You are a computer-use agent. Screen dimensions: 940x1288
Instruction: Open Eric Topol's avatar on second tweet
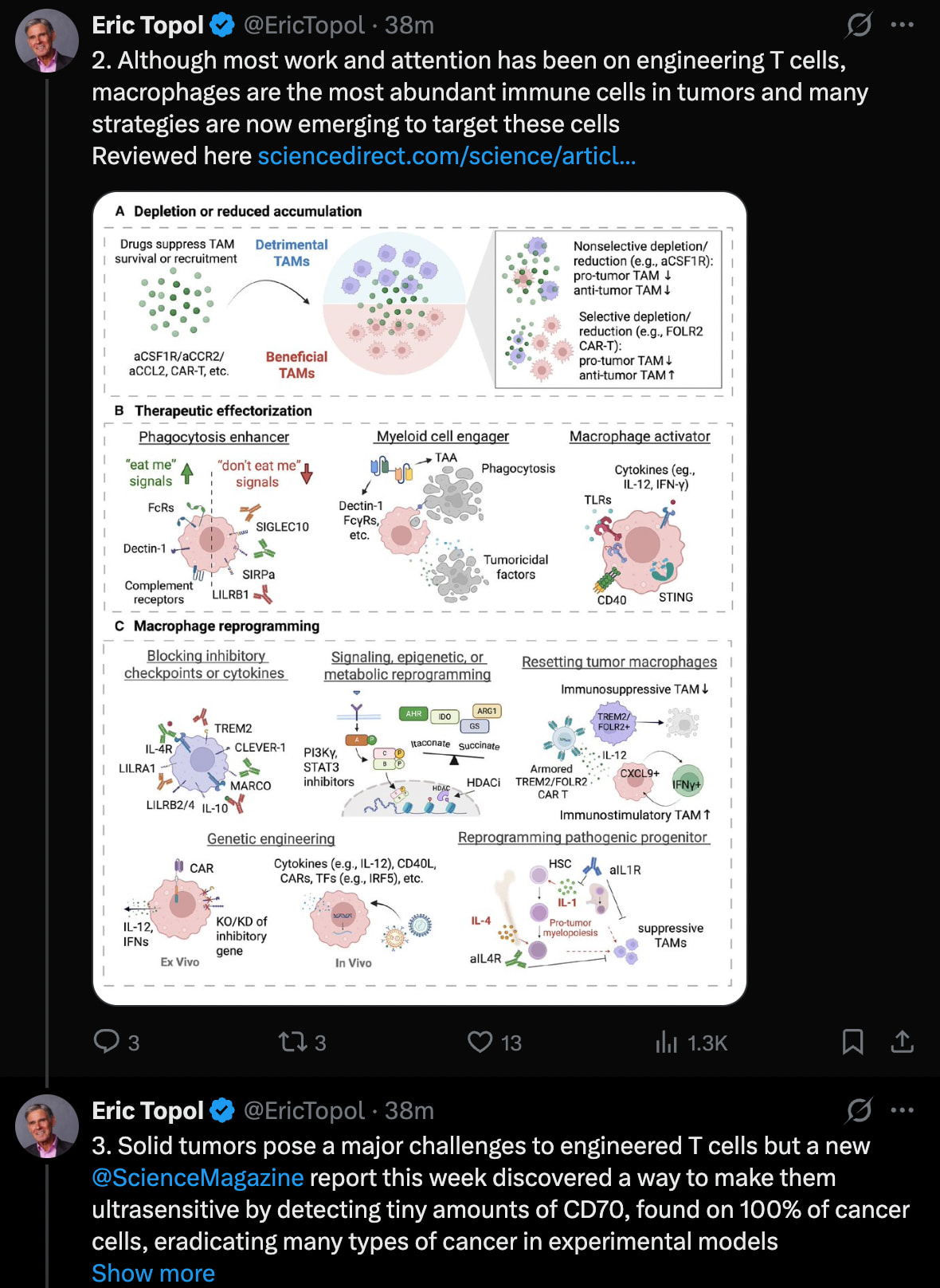tap(47, 1126)
